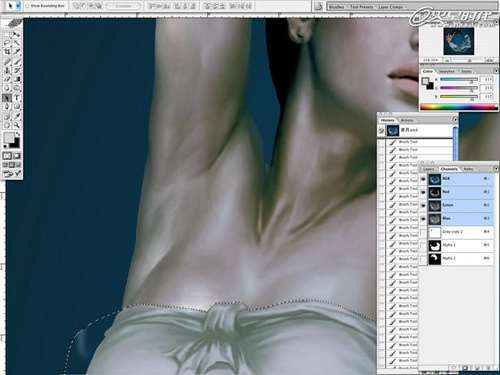Open the Channels panel options menu
Image resolution: width=500 pixels, height=375 pixels.
coord(496,169)
